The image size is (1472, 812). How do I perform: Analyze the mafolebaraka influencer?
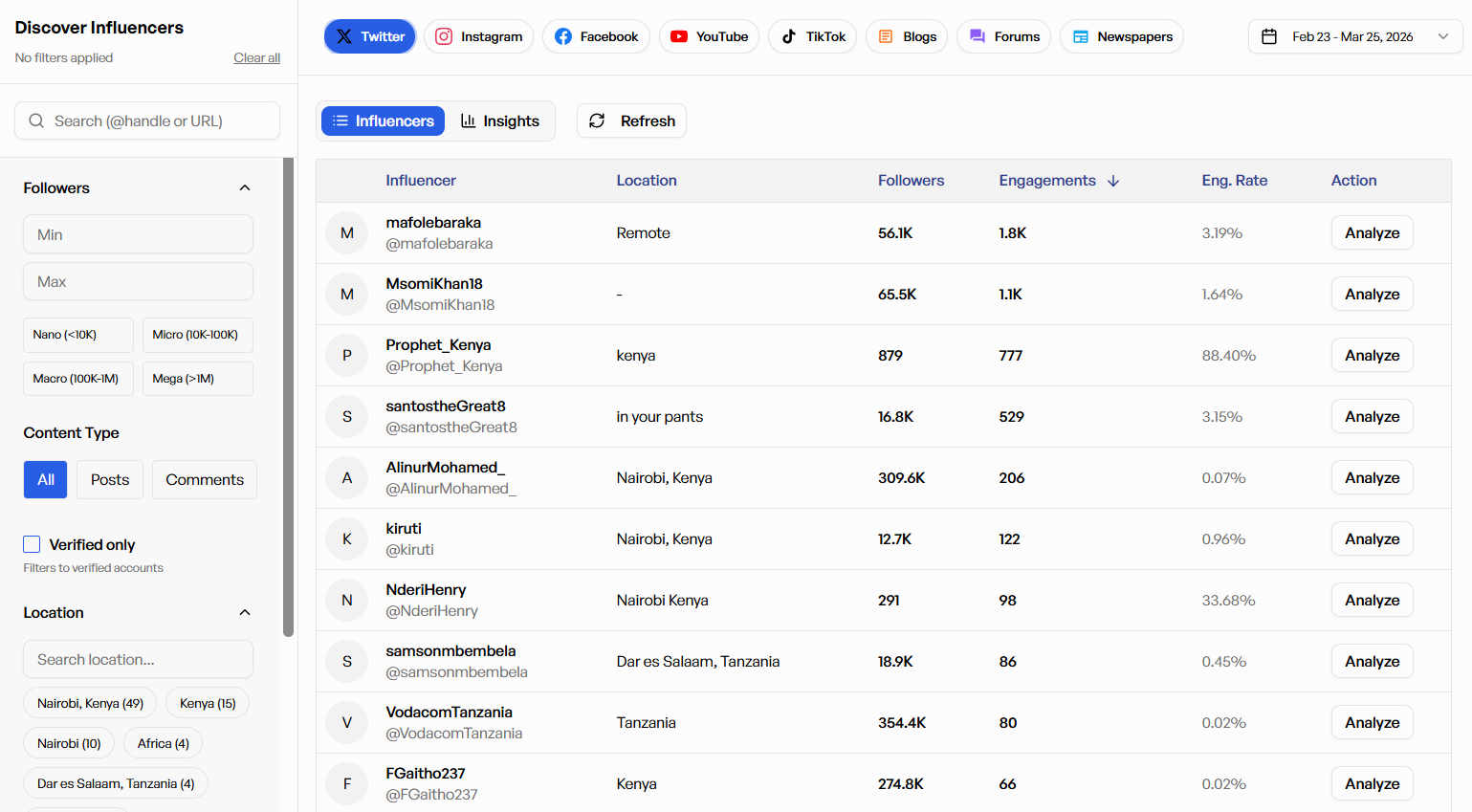(x=1372, y=233)
